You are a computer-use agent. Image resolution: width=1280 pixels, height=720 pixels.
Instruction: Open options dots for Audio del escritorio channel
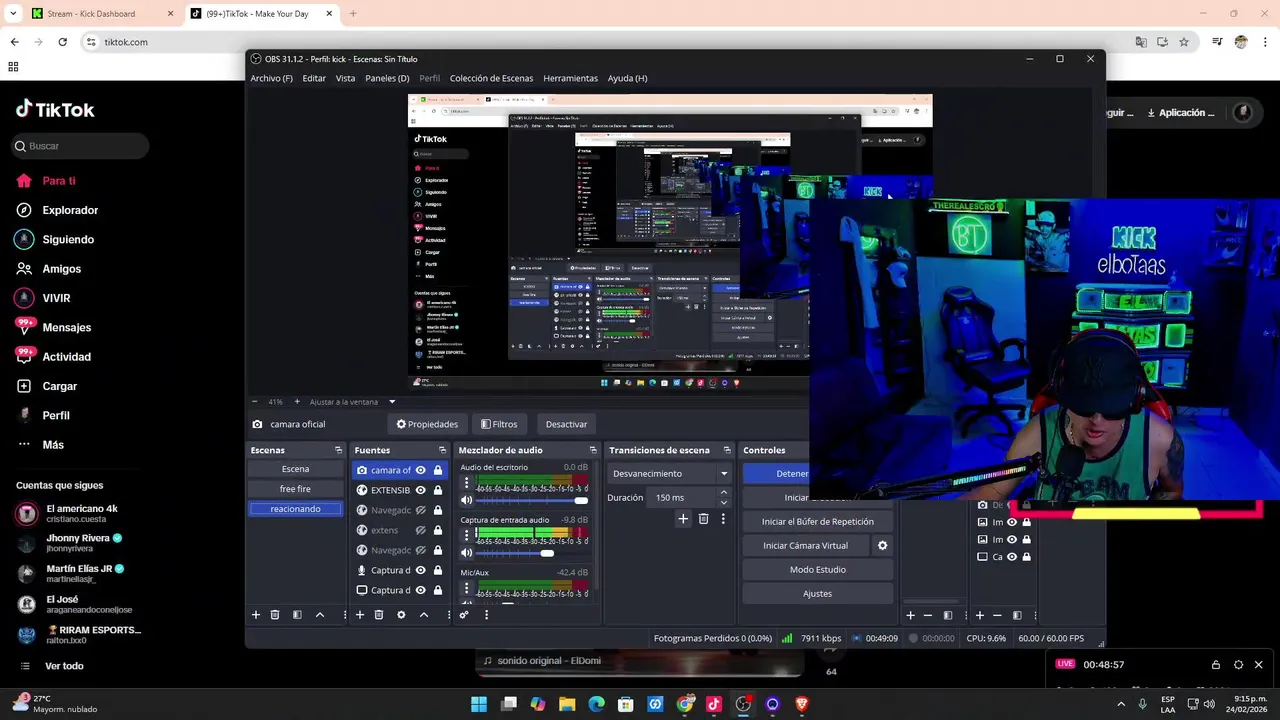pos(466,483)
